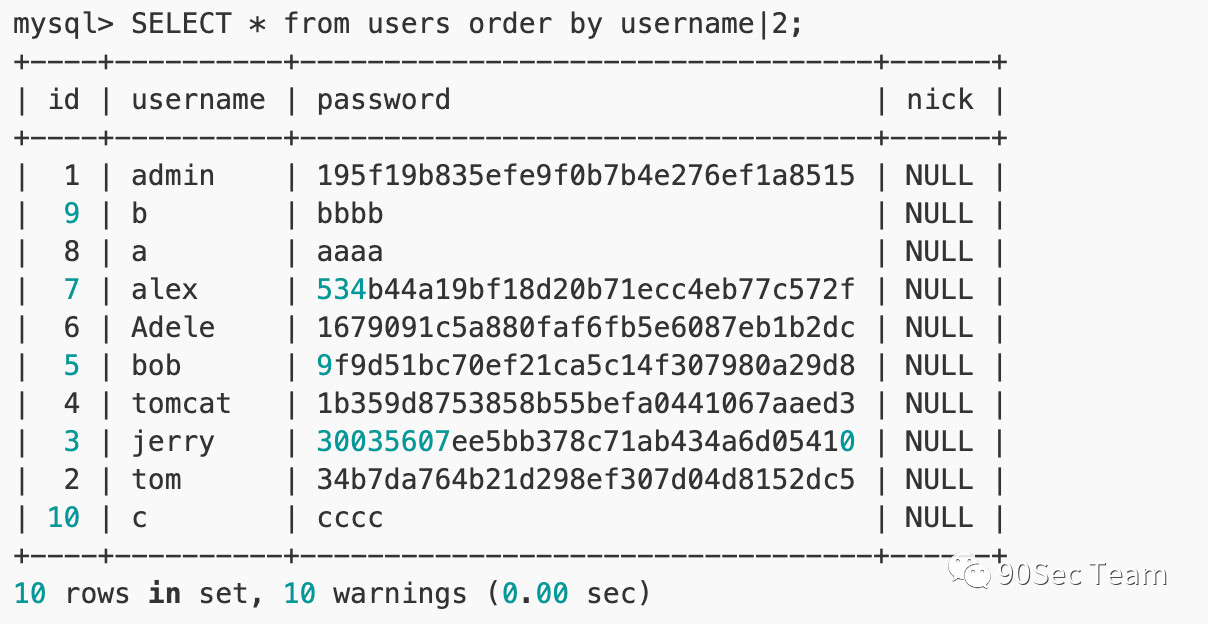Select bob's password hash 9f9d51bc...
The width and height of the screenshot is (1208, 624).
point(586,366)
